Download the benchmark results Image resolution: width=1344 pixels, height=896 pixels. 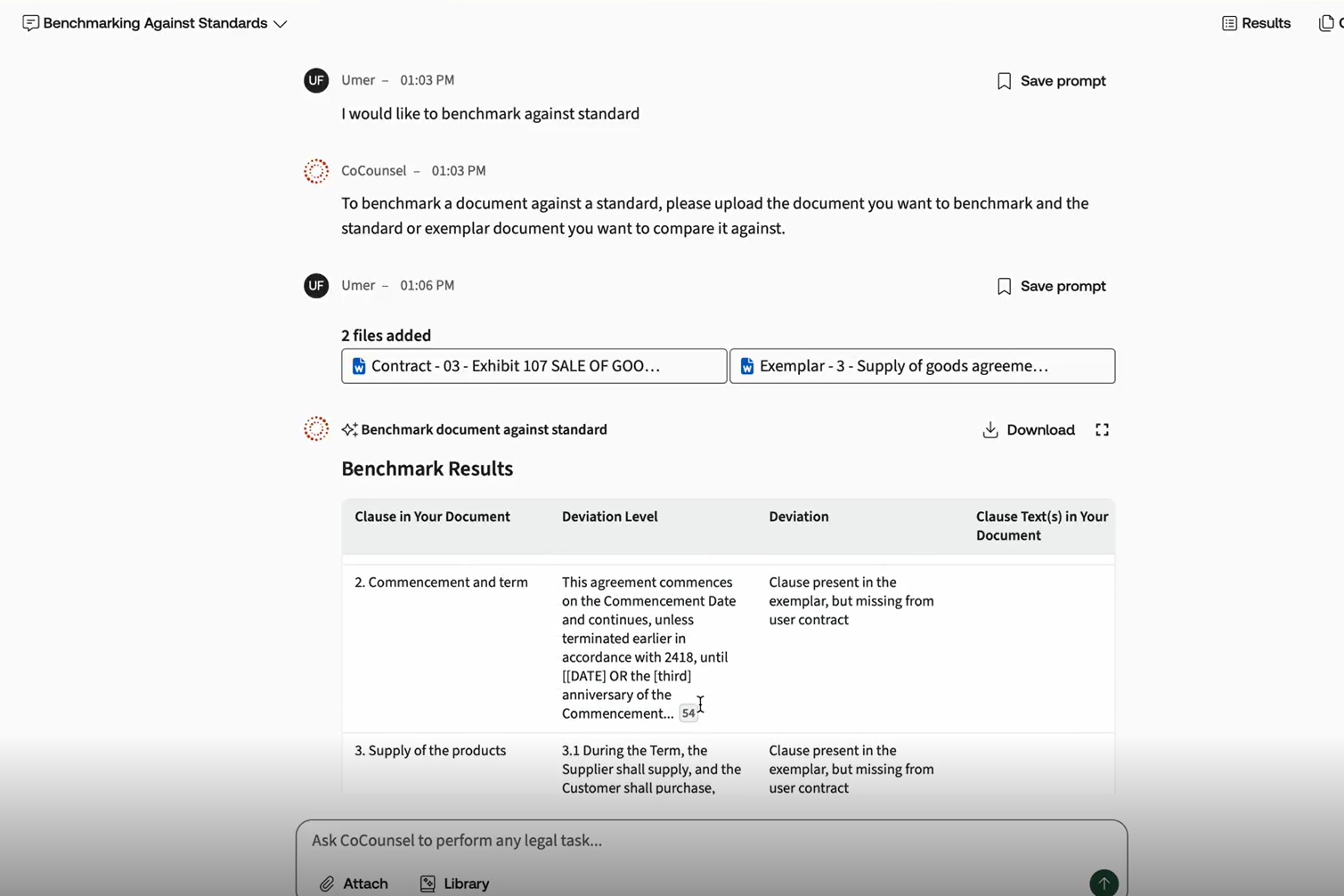tap(1028, 430)
